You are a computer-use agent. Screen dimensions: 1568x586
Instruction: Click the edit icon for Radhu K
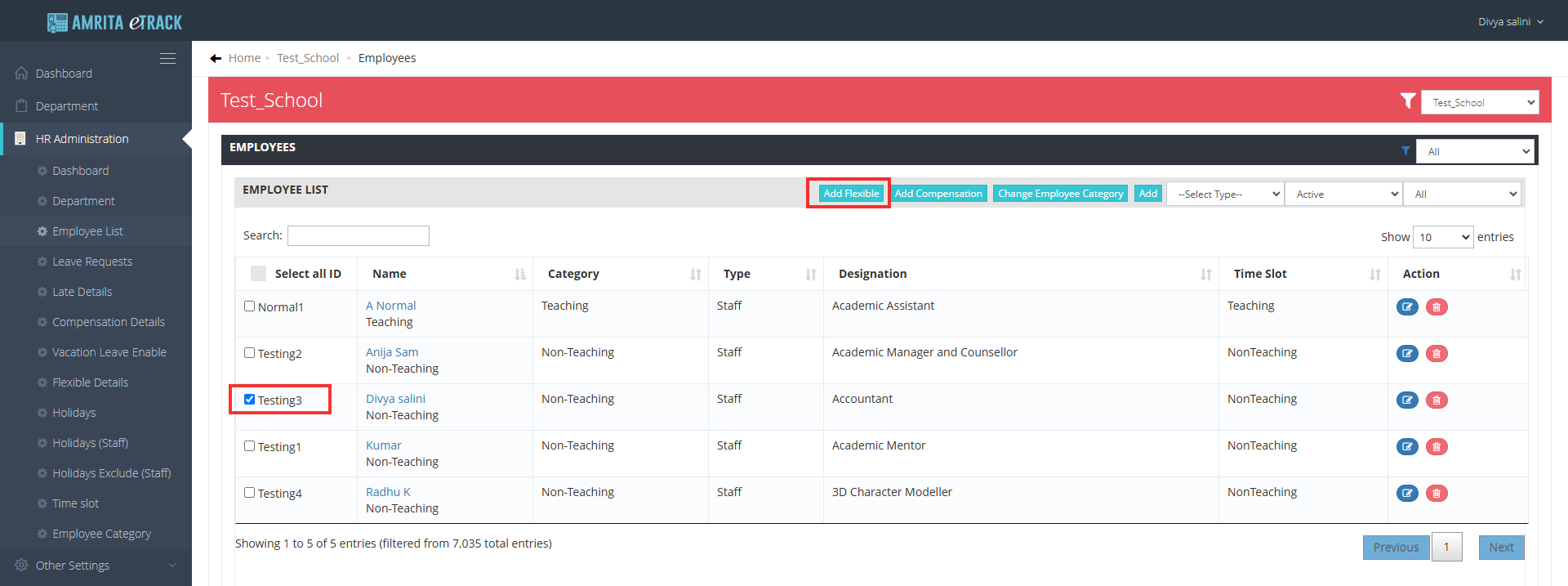pos(1406,494)
